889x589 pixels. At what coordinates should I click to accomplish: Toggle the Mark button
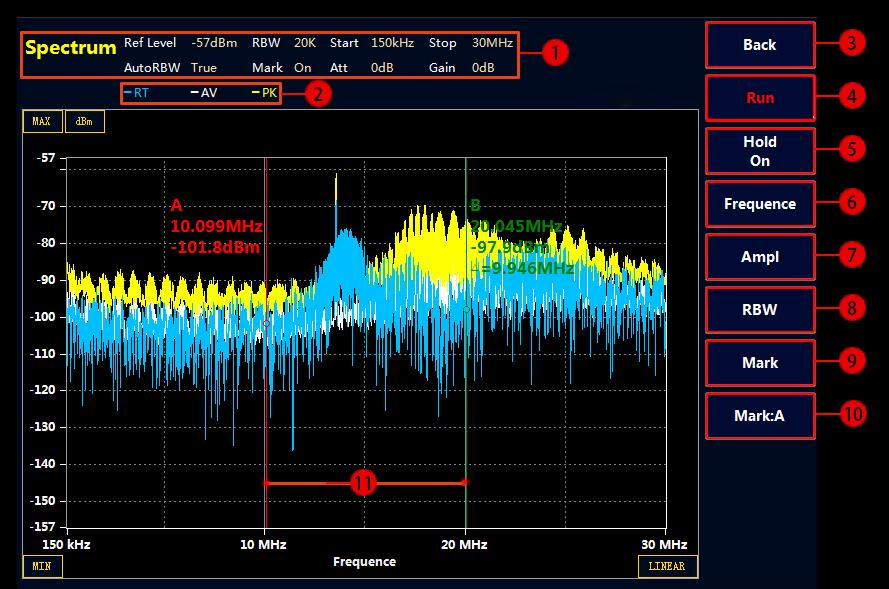click(759, 363)
